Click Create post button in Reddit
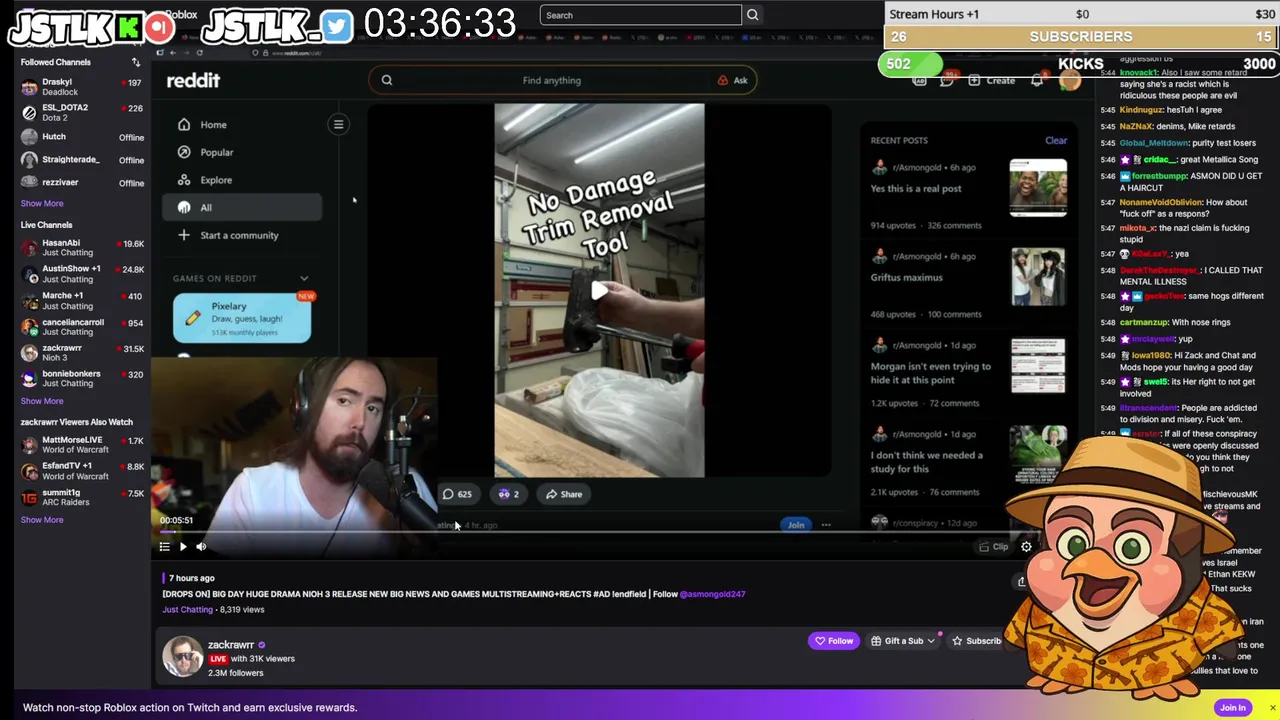This screenshot has height=720, width=1280. (992, 80)
